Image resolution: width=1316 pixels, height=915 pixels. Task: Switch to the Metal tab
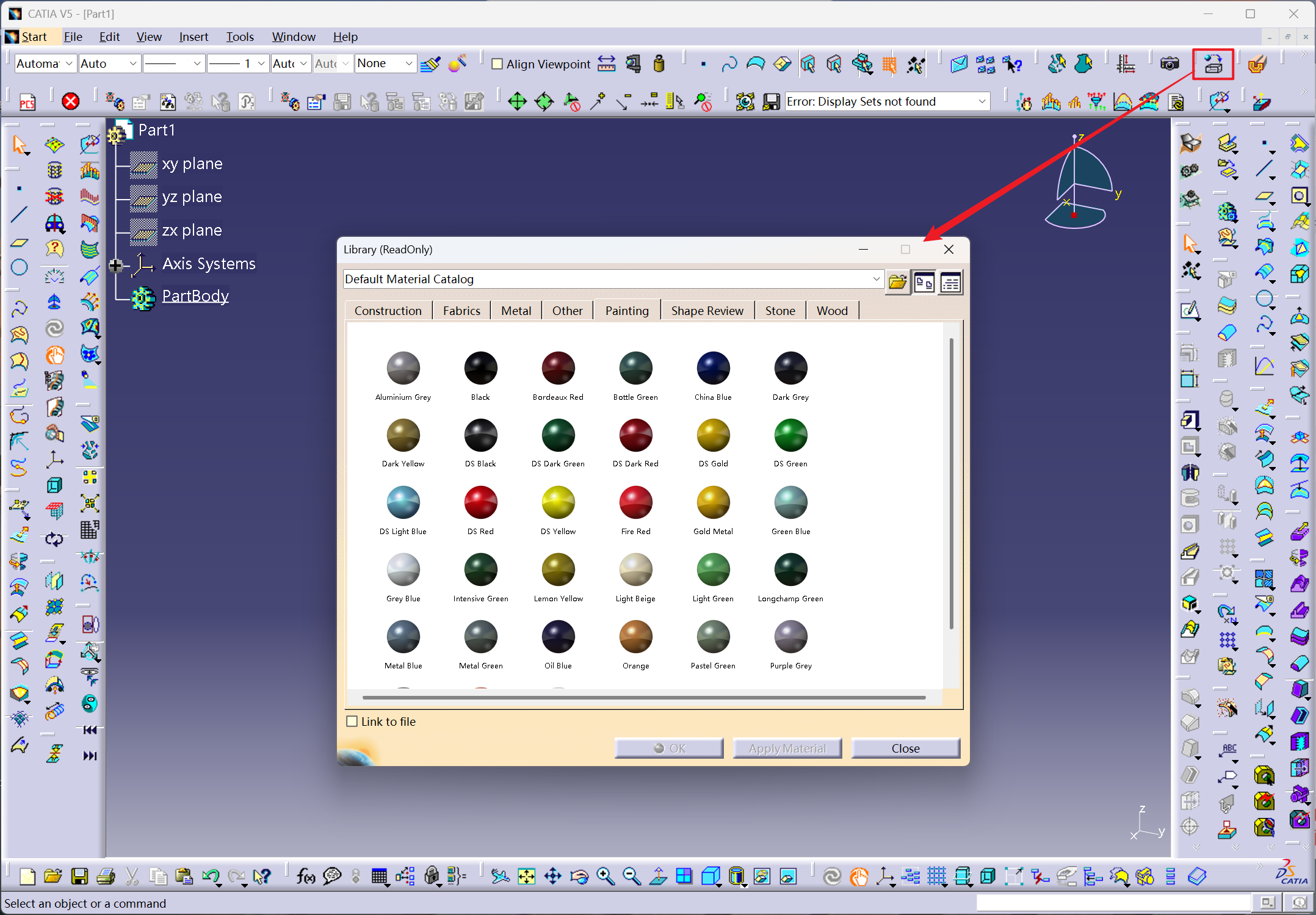click(x=516, y=311)
